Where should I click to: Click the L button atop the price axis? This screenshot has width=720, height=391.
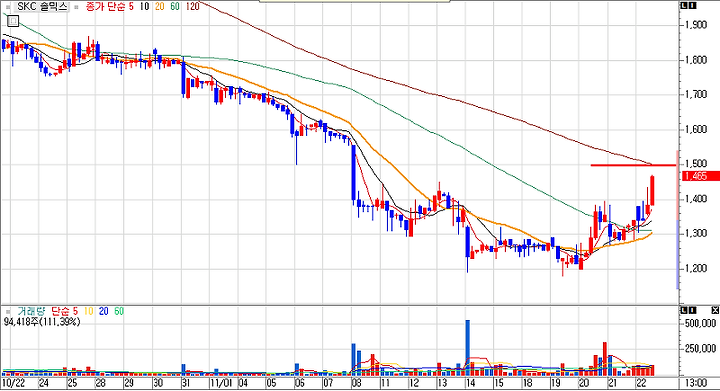point(684,6)
